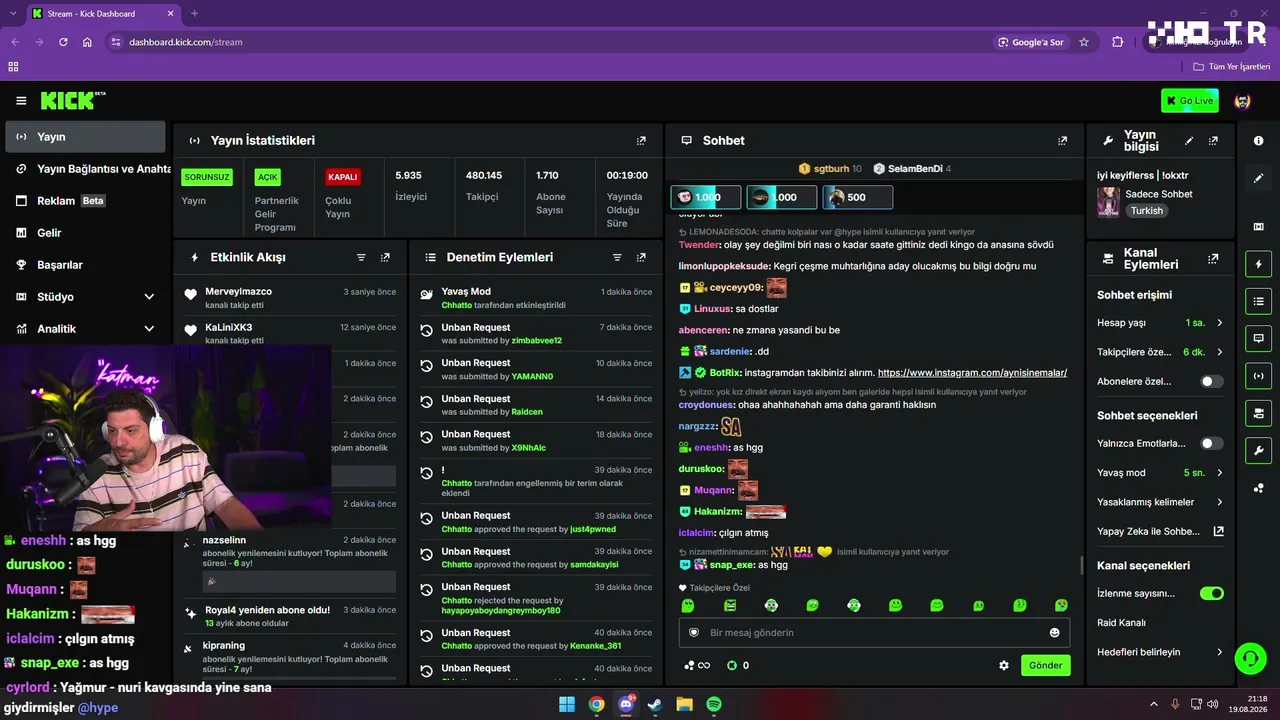The height and width of the screenshot is (720, 1280).
Task: Pop out the Yayın İstatistikleri panel
Action: pyautogui.click(x=641, y=141)
